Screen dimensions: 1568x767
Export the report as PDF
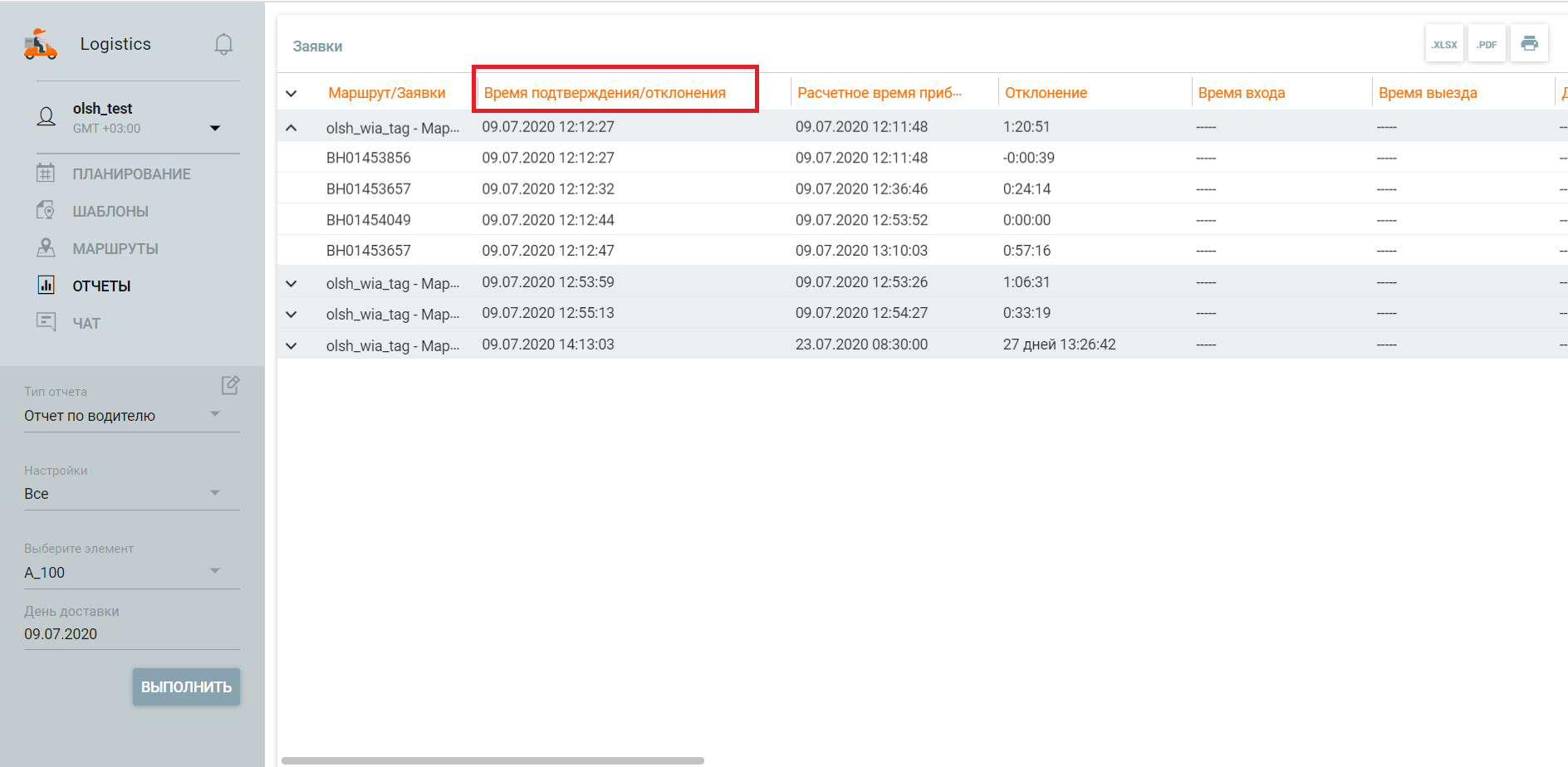coord(1487,44)
